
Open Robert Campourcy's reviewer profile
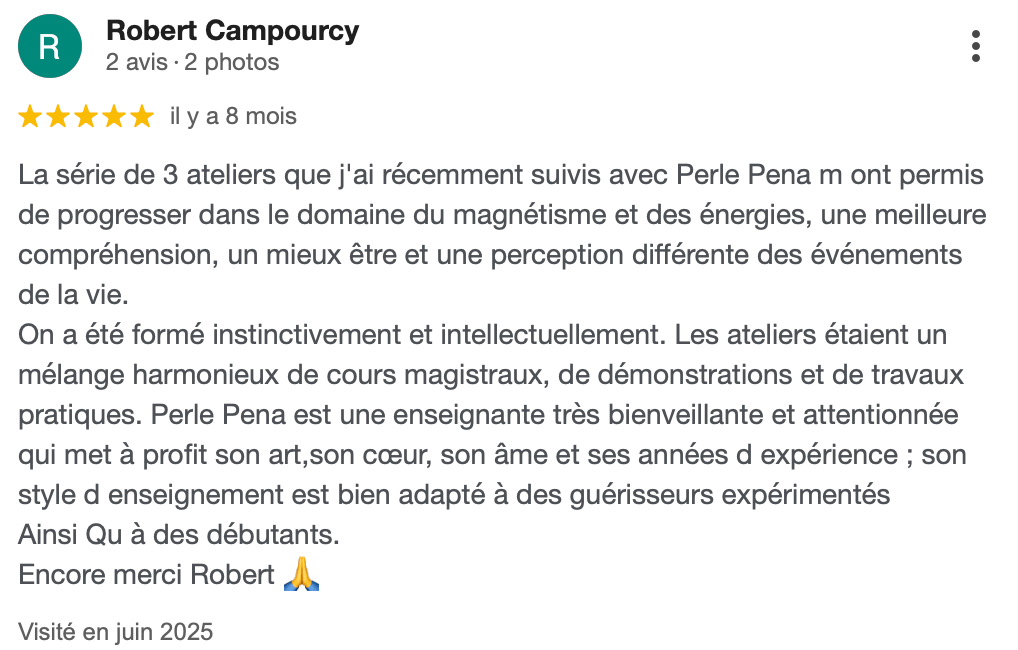pyautogui.click(x=232, y=31)
